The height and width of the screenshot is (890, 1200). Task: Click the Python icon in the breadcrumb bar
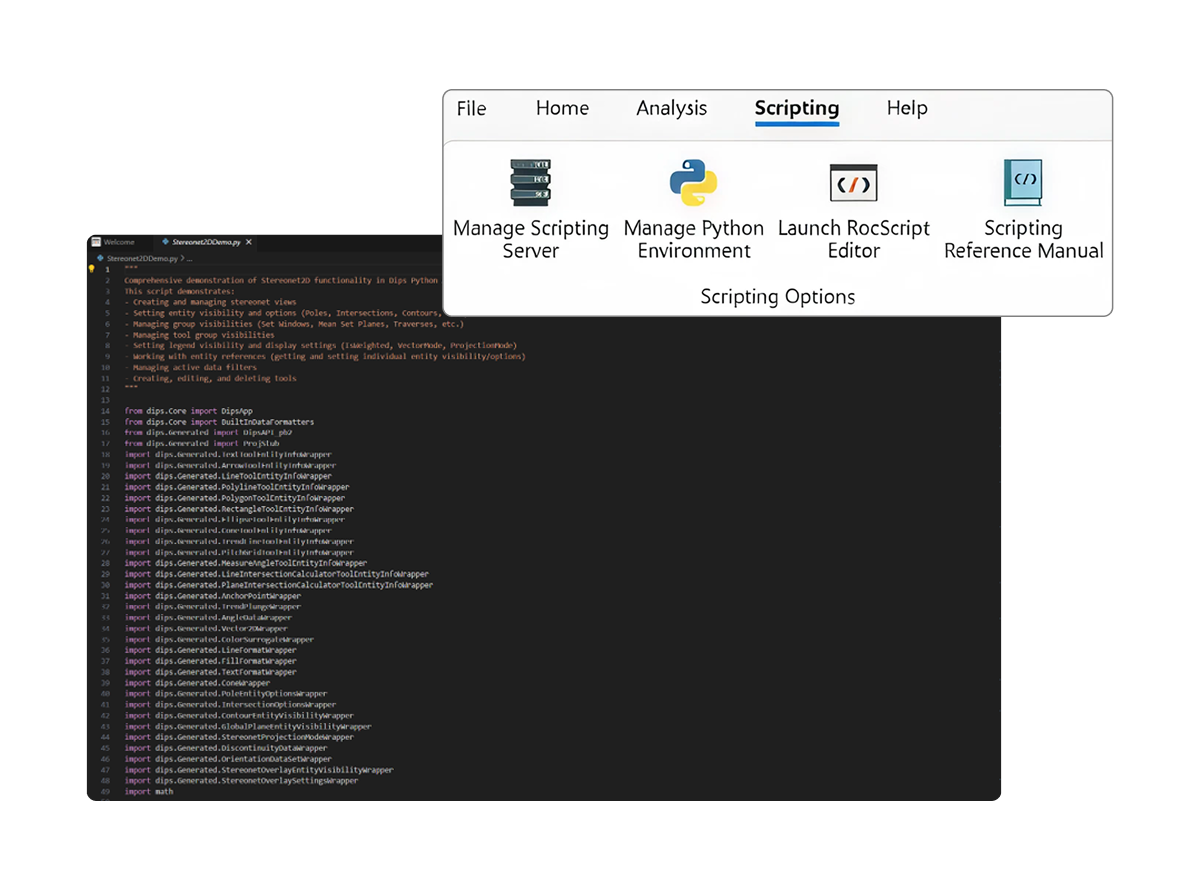[x=99, y=258]
